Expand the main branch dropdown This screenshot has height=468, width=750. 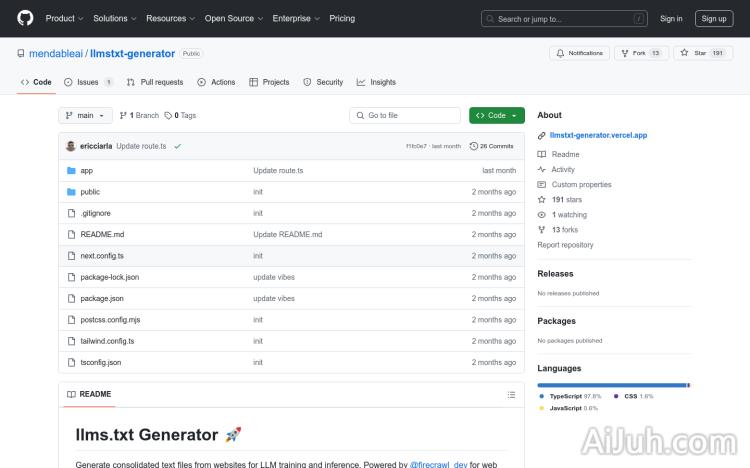pyautogui.click(x=85, y=116)
